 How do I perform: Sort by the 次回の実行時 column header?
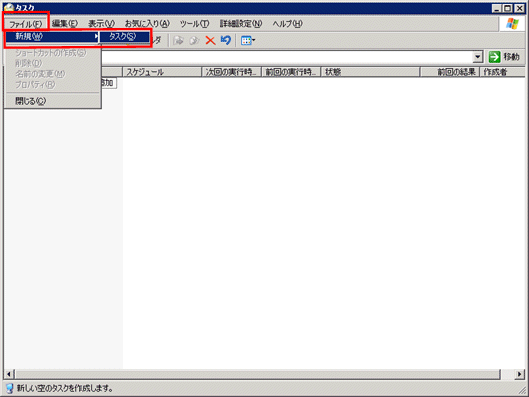tap(231, 72)
